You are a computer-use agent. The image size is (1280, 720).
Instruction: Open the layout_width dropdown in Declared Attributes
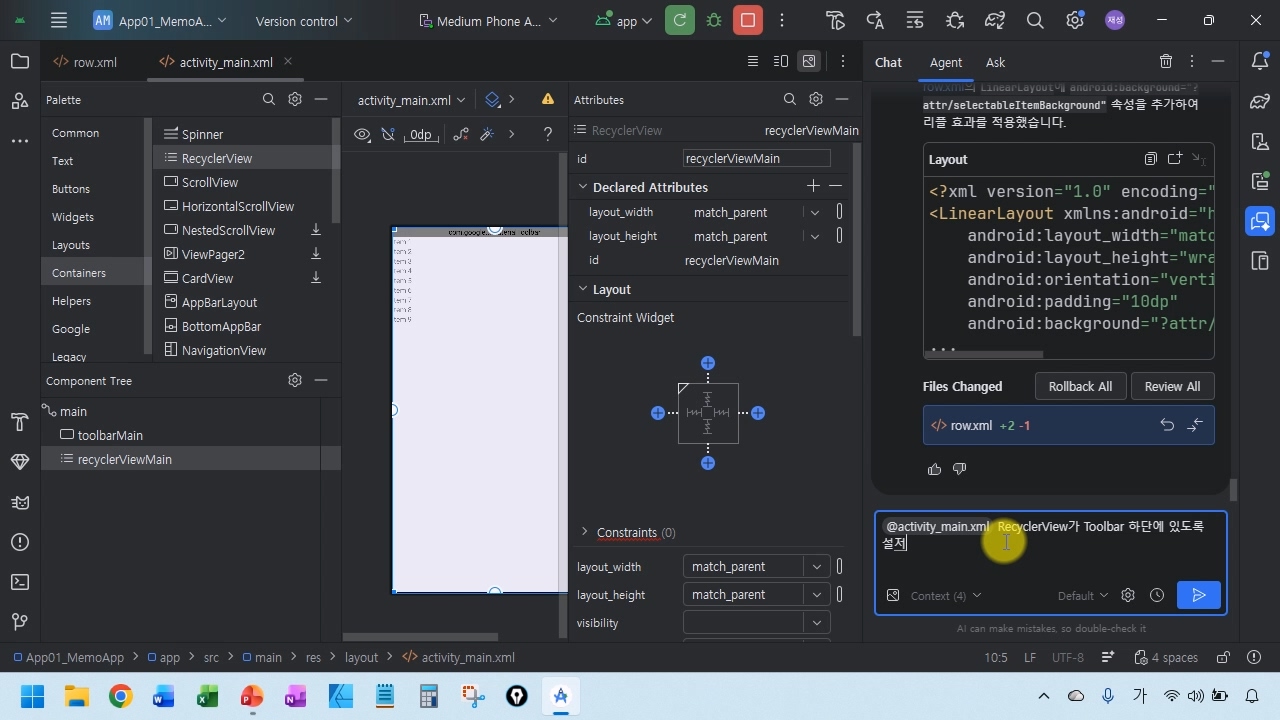pos(815,212)
